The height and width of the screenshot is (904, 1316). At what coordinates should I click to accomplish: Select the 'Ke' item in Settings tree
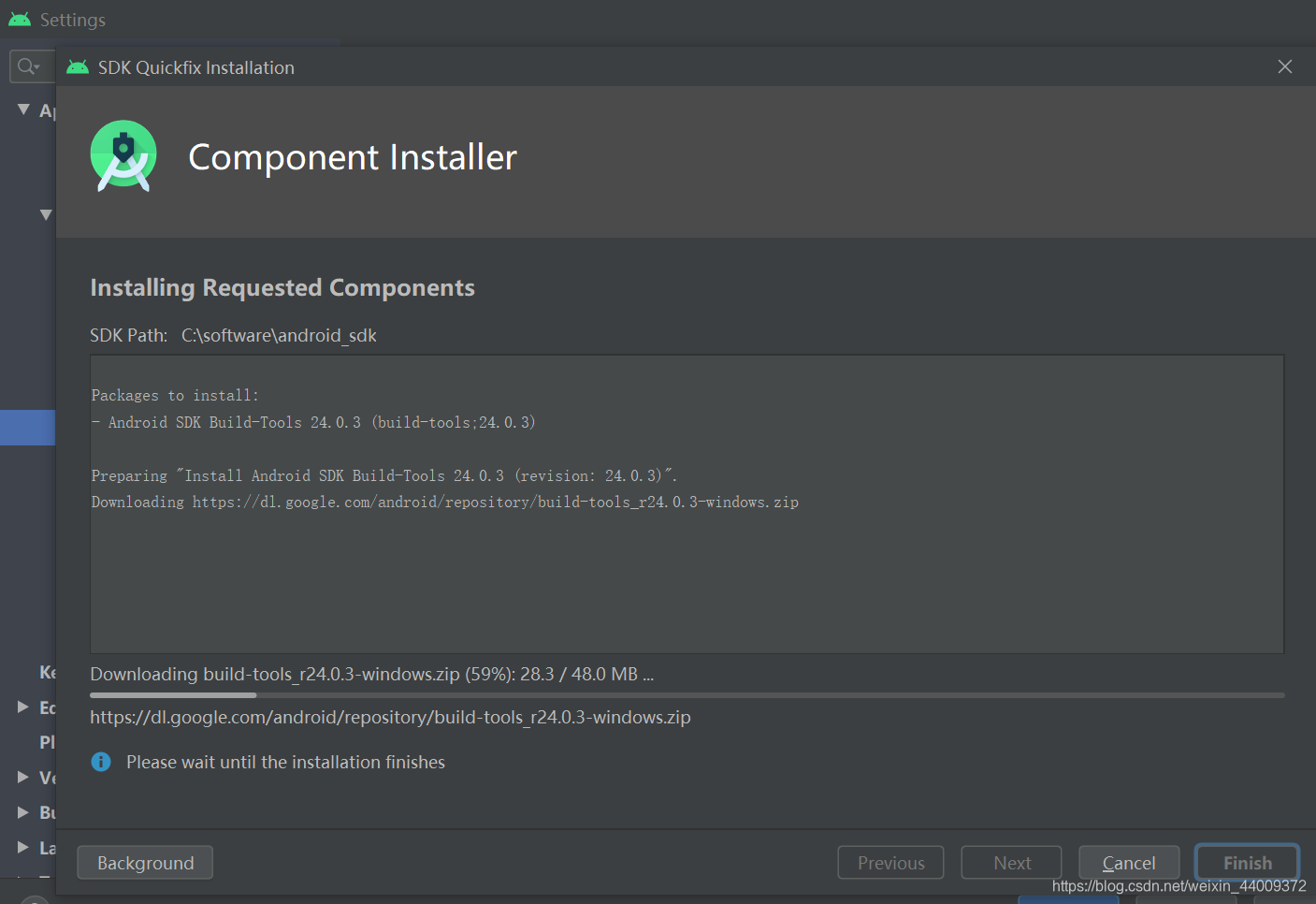pyautogui.click(x=48, y=672)
